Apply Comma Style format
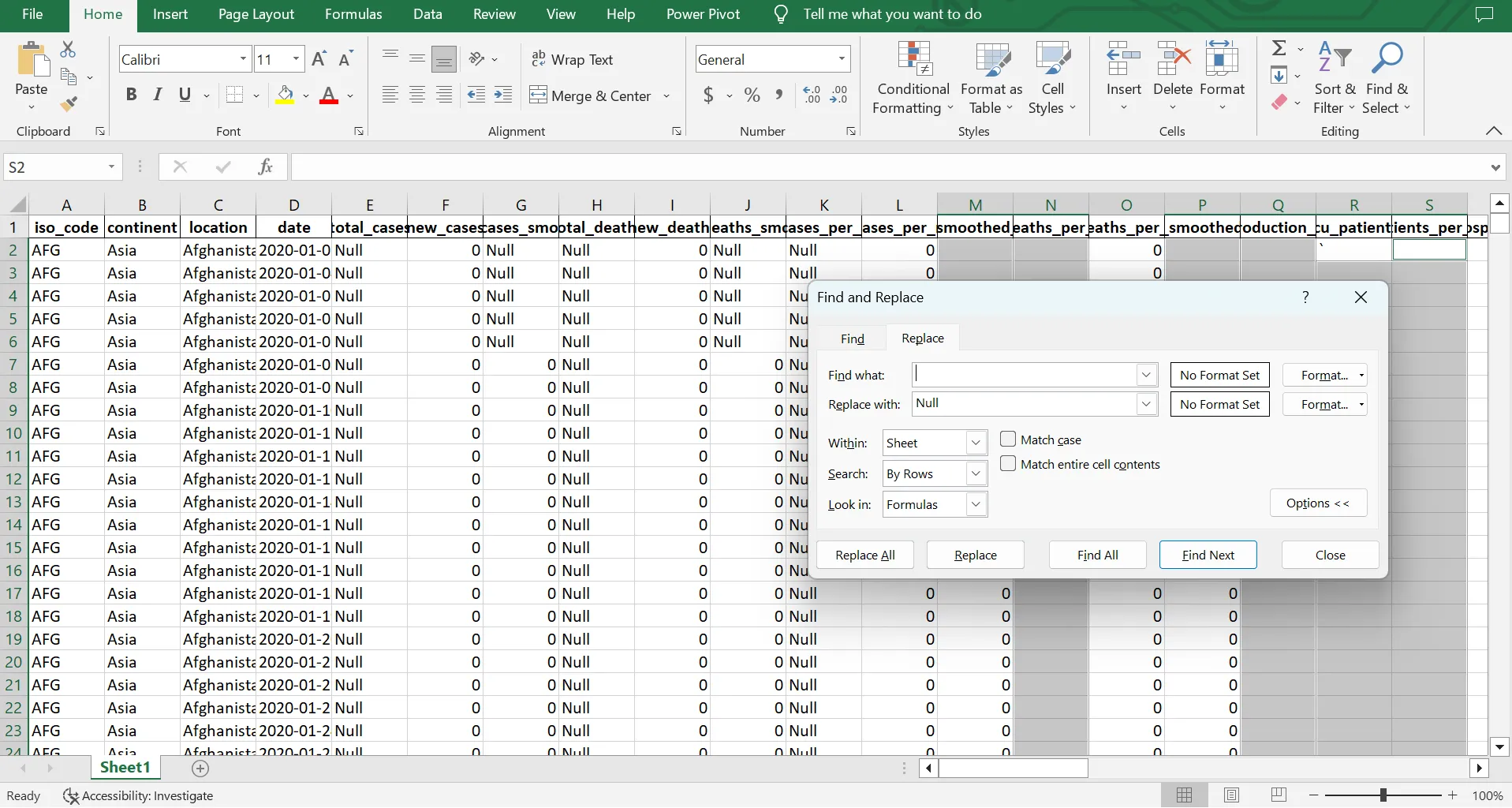This screenshot has width=1512, height=808. click(779, 95)
